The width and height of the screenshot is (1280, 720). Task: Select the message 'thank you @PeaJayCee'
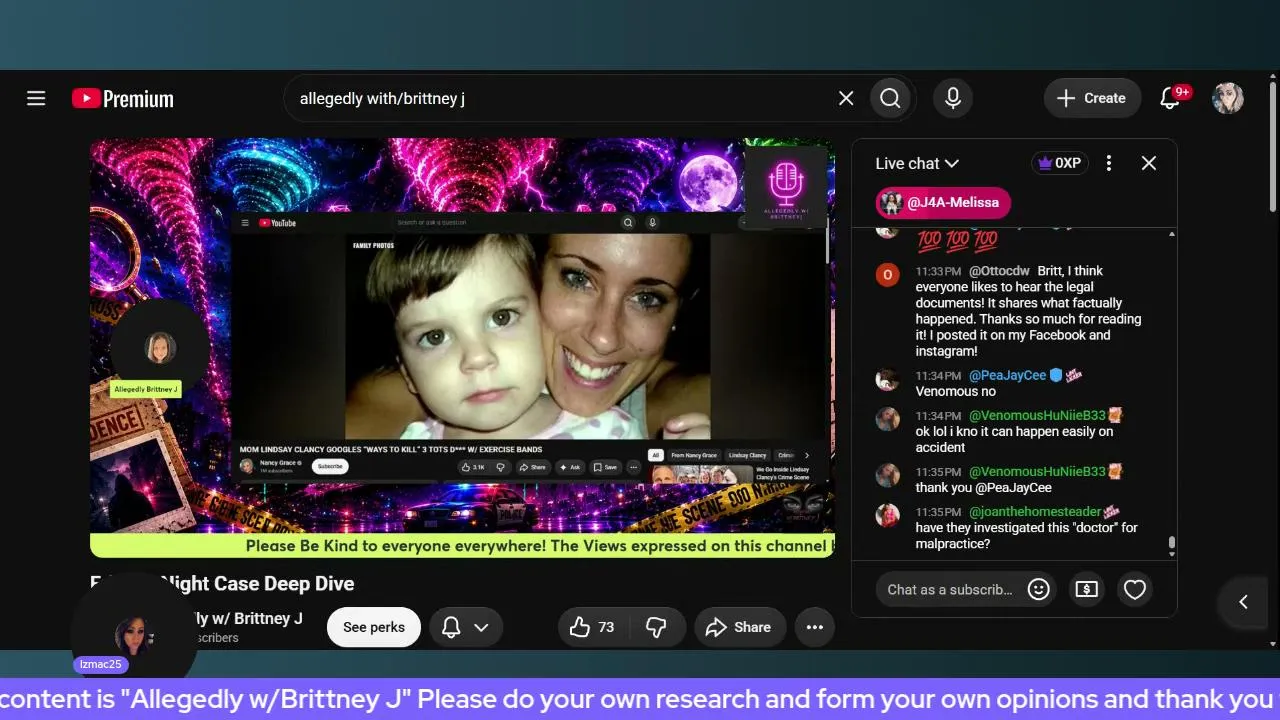tap(984, 488)
